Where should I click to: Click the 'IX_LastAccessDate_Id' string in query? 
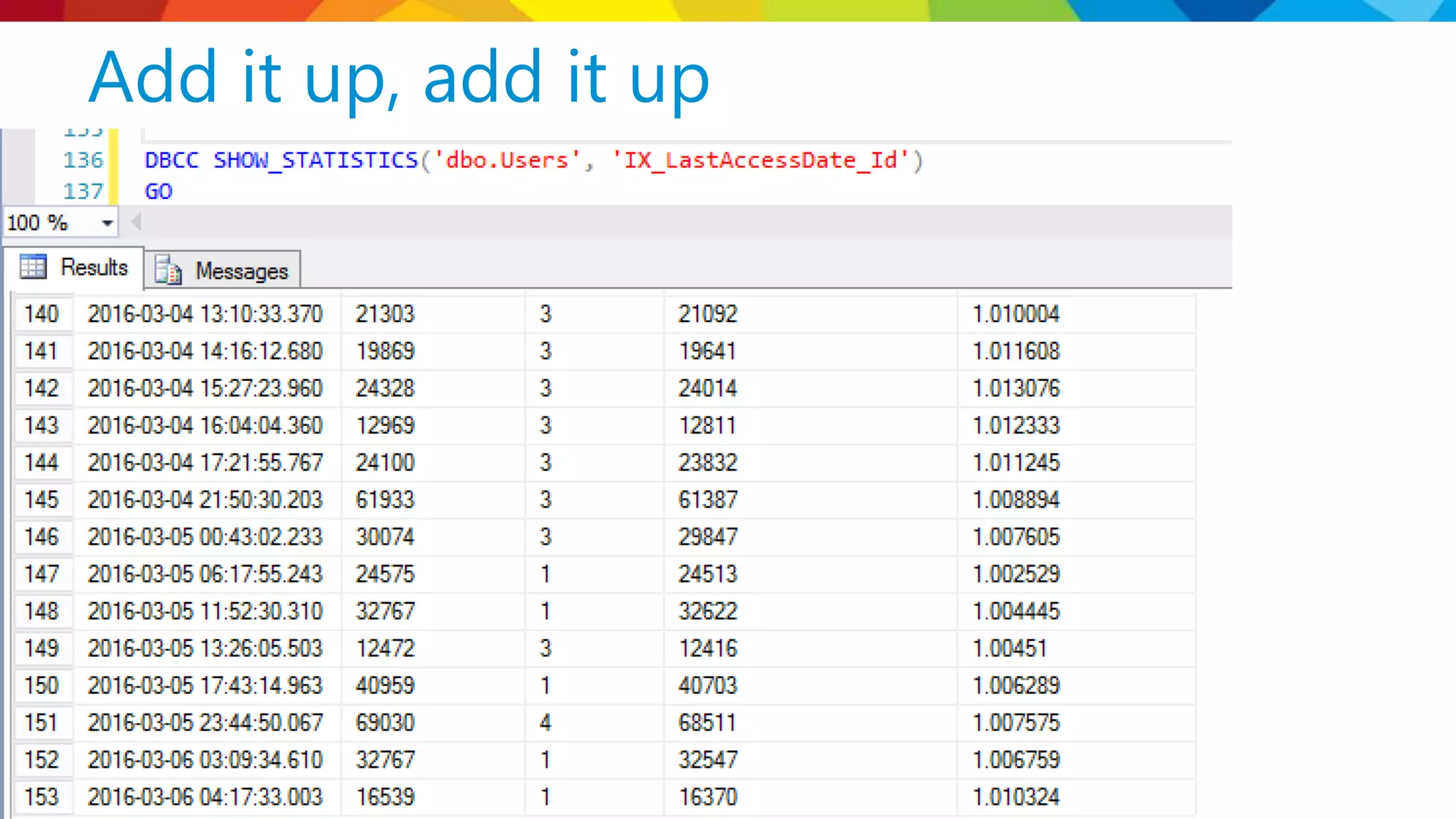pos(761,160)
